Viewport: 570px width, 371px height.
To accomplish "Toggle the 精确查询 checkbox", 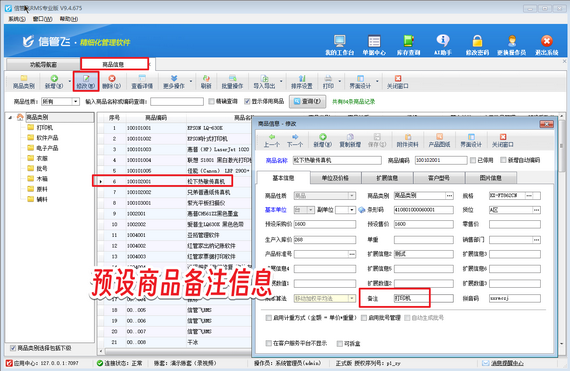I will (211, 101).
